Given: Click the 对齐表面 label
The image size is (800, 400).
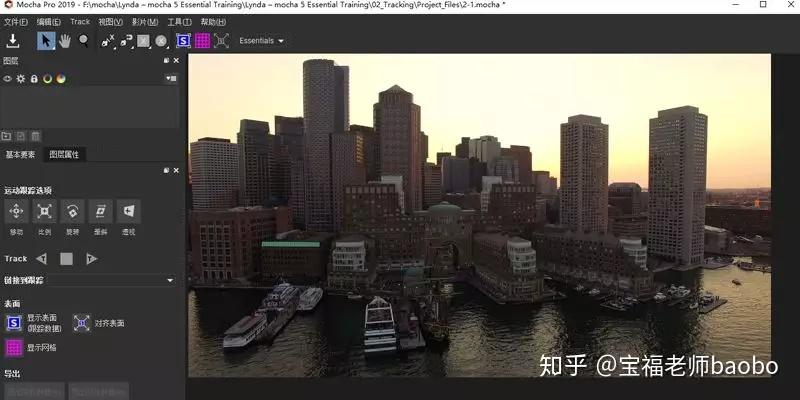Looking at the screenshot, I should pyautogui.click(x=110, y=323).
